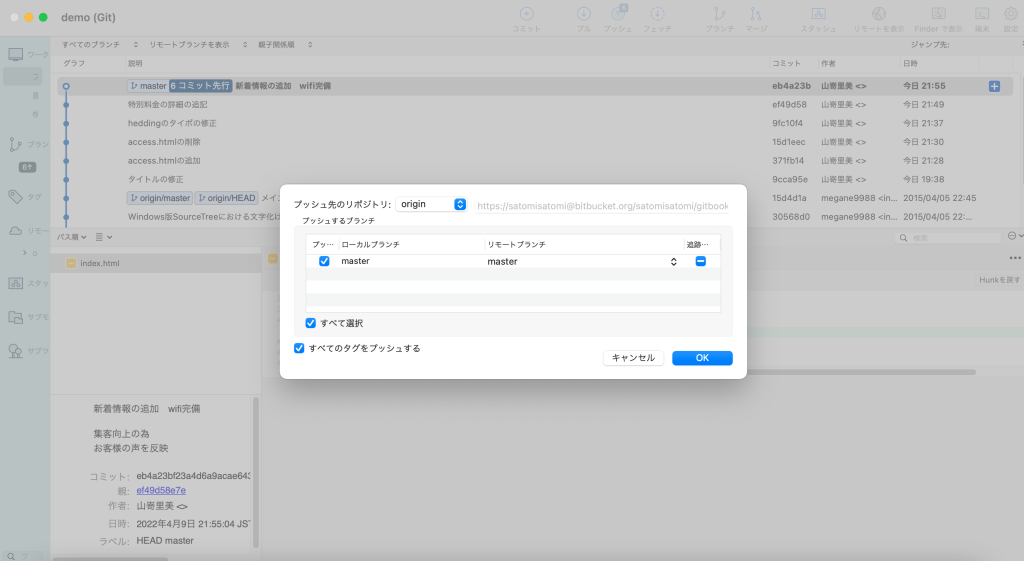Toggle the すべて選択 (Select all) checkbox
Viewport: 1024px width, 561px height.
coord(311,323)
